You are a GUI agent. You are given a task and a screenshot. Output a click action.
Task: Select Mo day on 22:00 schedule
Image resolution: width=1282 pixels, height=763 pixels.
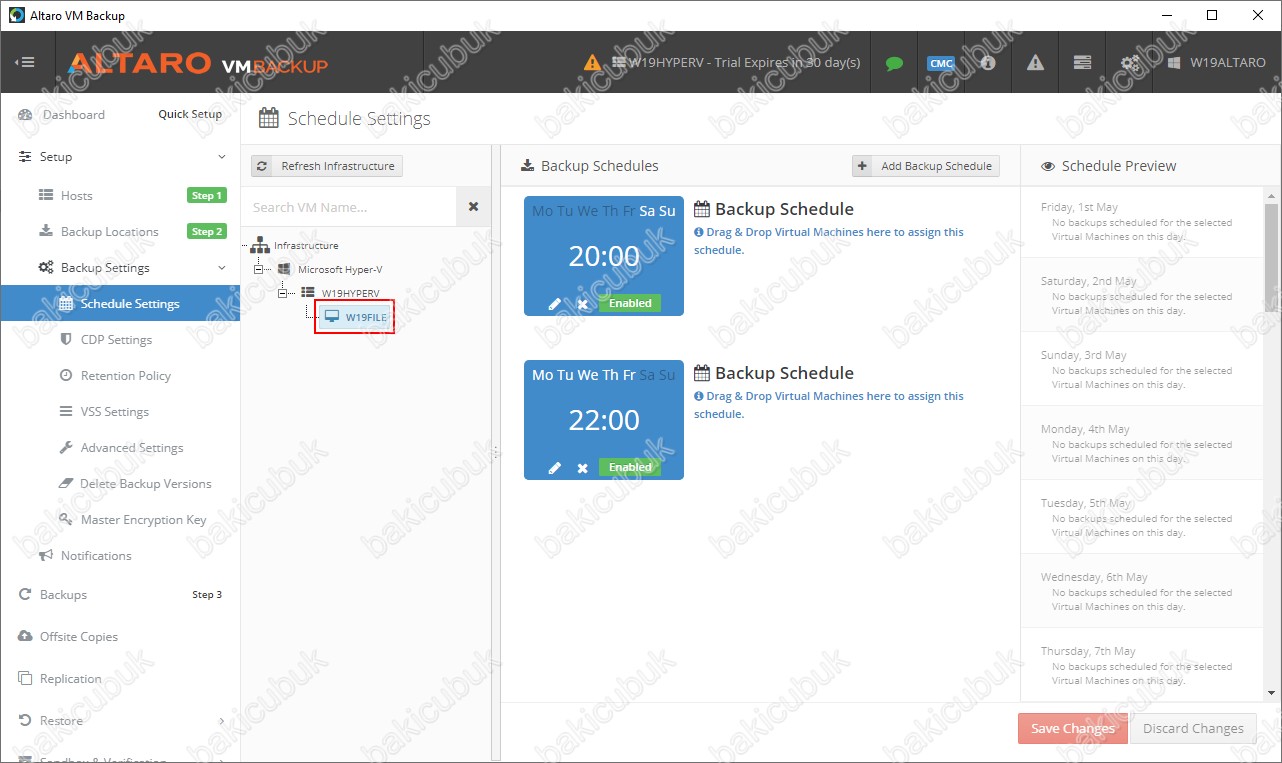542,375
